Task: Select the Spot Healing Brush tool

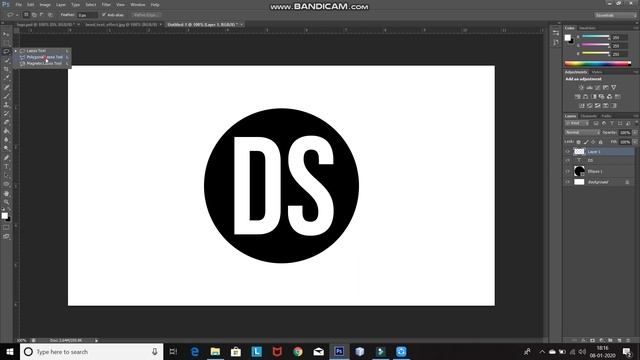Action: click(x=6, y=87)
